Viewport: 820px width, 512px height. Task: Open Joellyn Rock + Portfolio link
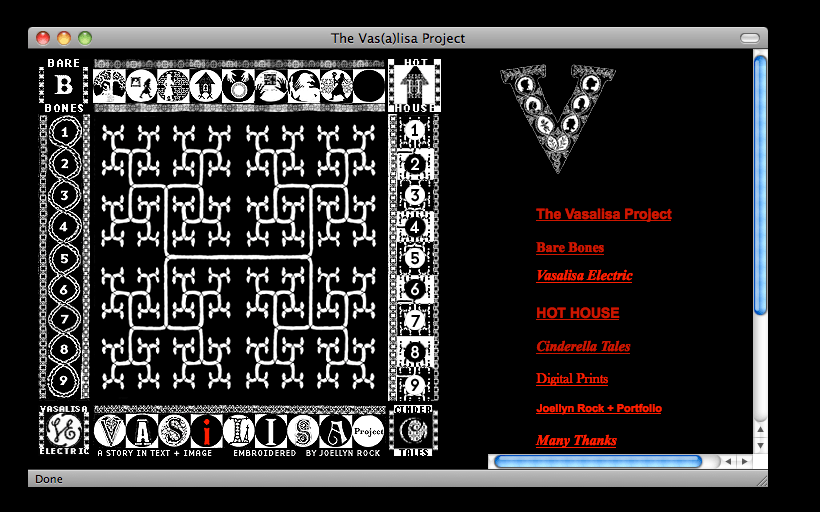pyautogui.click(x=598, y=408)
